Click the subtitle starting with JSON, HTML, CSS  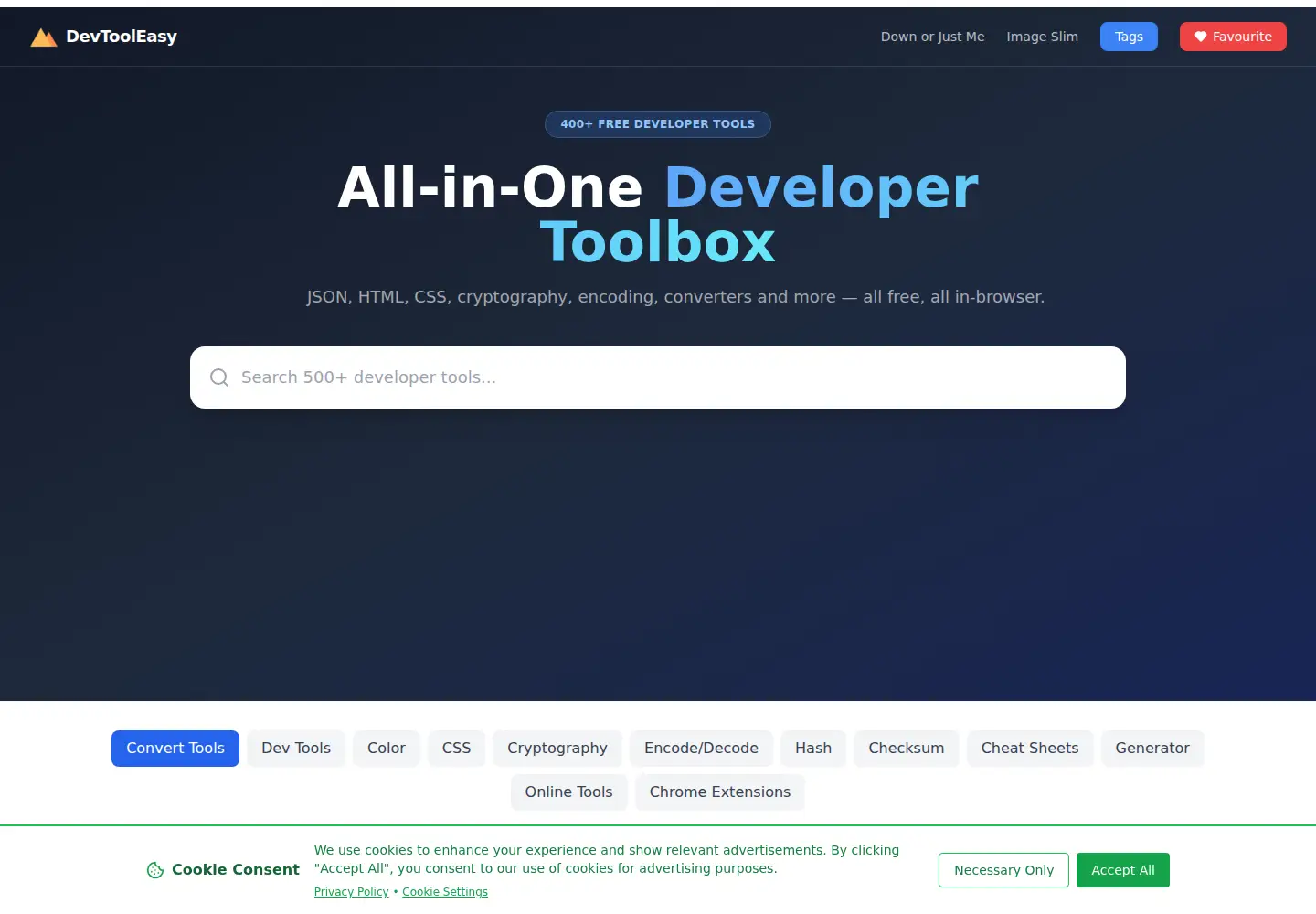click(x=675, y=297)
